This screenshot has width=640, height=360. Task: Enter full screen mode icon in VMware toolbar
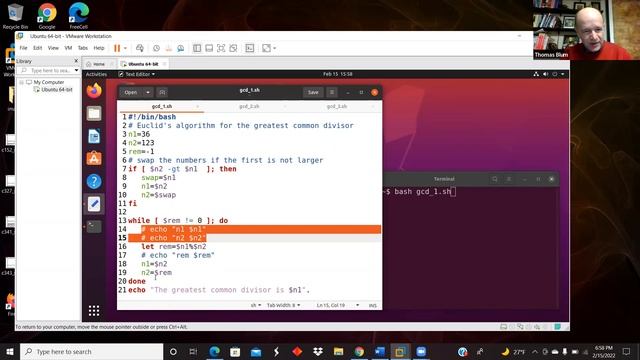[x=221, y=48]
